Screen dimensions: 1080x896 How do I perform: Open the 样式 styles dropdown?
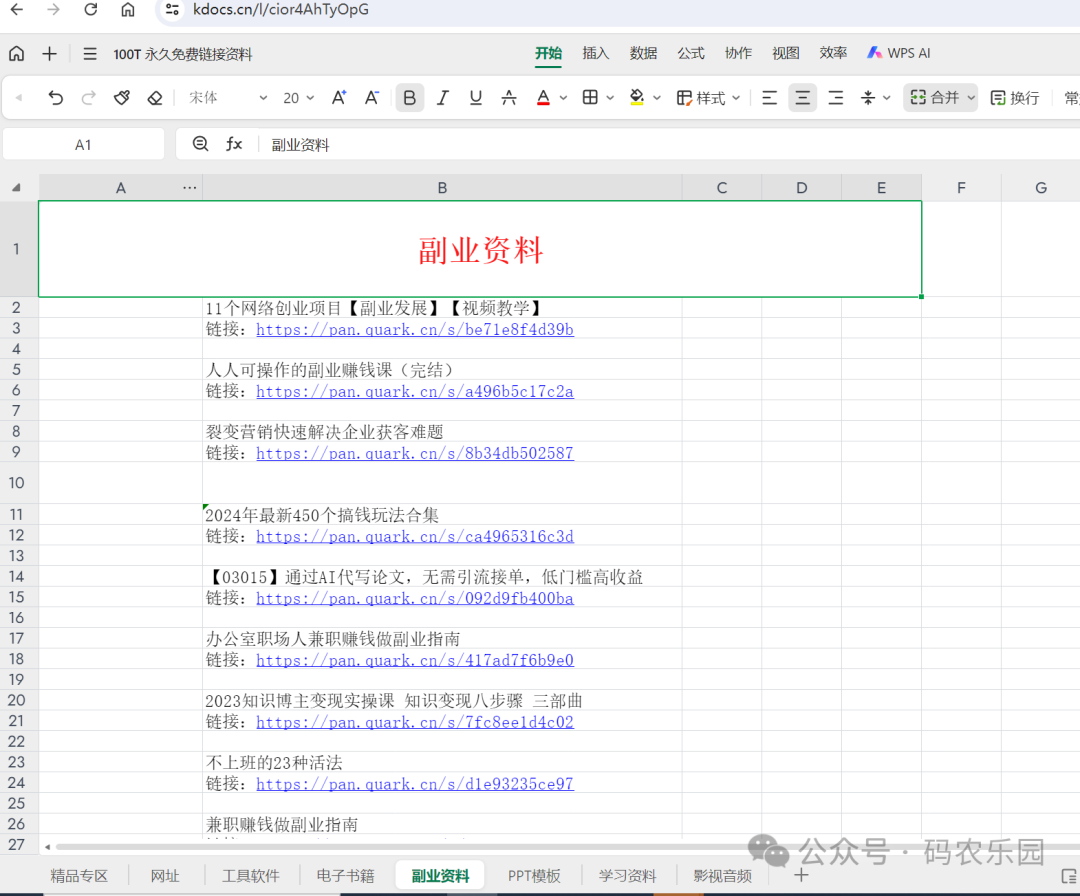coord(708,98)
